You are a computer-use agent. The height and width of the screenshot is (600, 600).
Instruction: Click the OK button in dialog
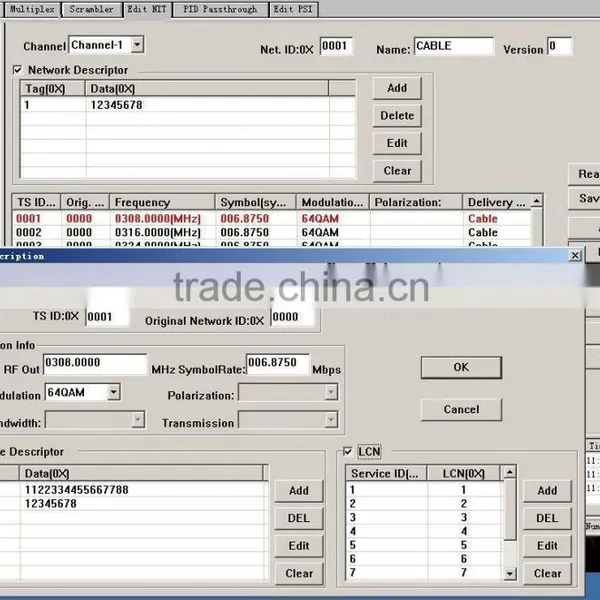(x=461, y=367)
